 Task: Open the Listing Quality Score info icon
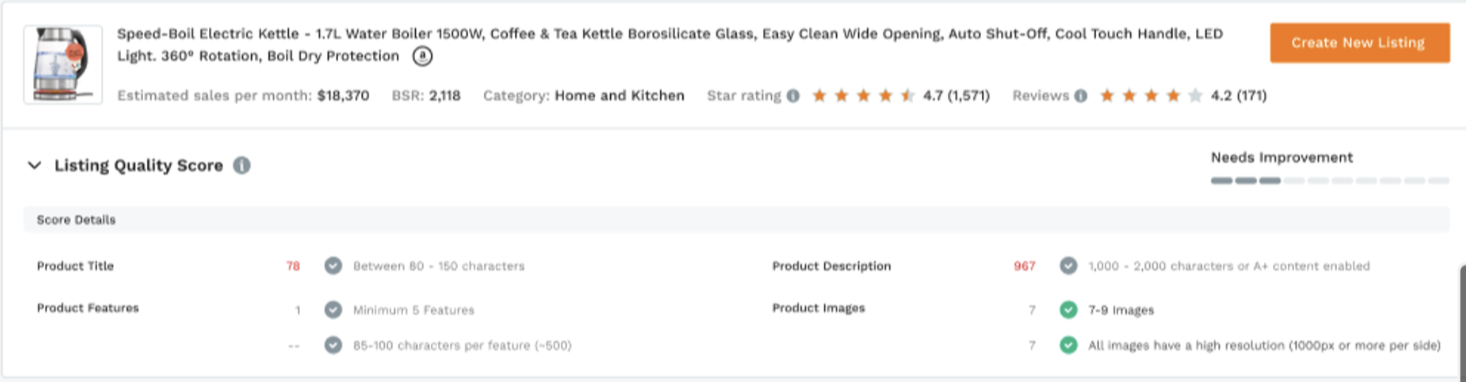(x=242, y=165)
